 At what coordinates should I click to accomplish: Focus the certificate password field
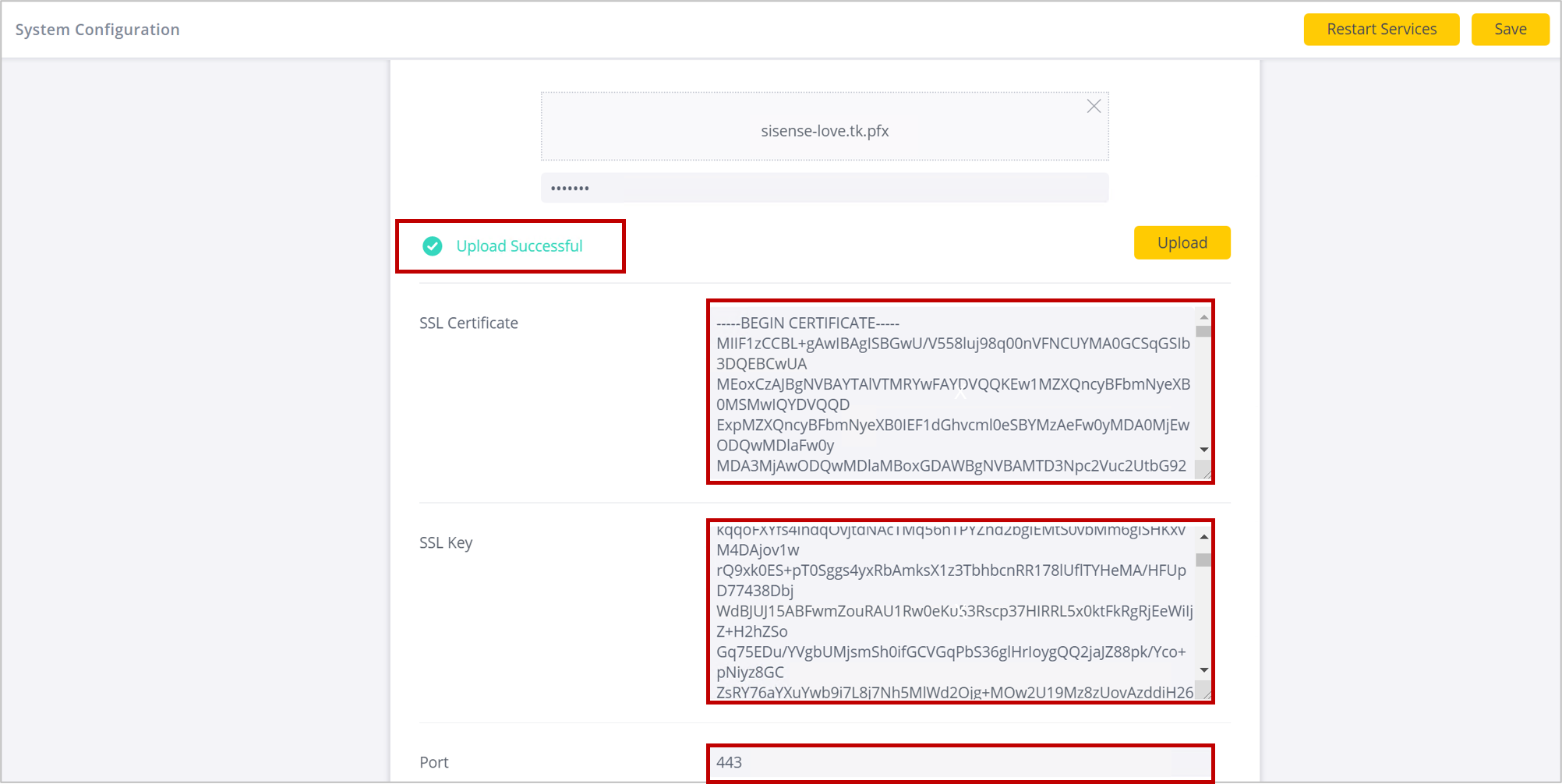click(825, 188)
